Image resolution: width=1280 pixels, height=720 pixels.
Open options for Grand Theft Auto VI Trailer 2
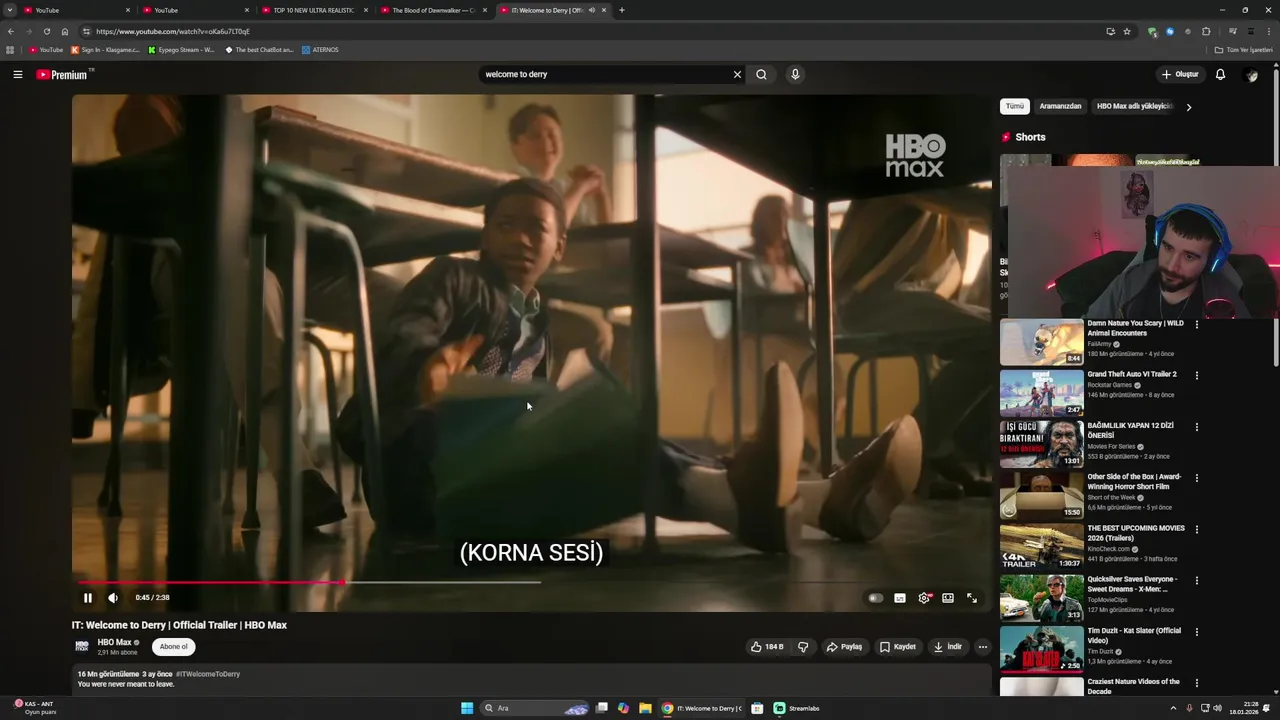click(x=1196, y=375)
